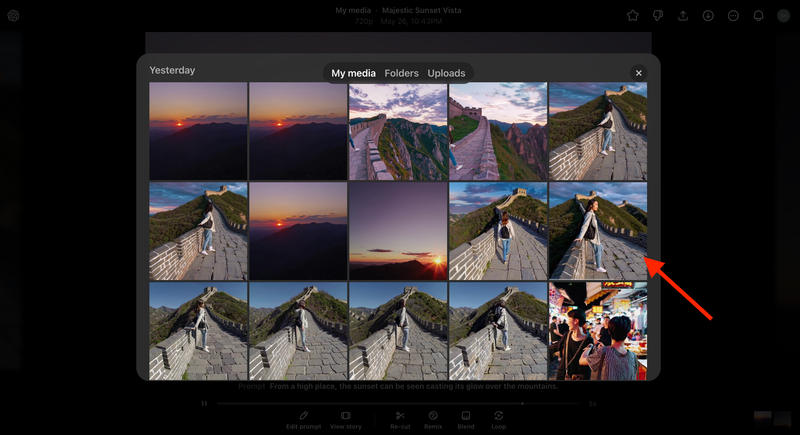Switch to the Folders tab
This screenshot has height=435, width=800.
[402, 73]
